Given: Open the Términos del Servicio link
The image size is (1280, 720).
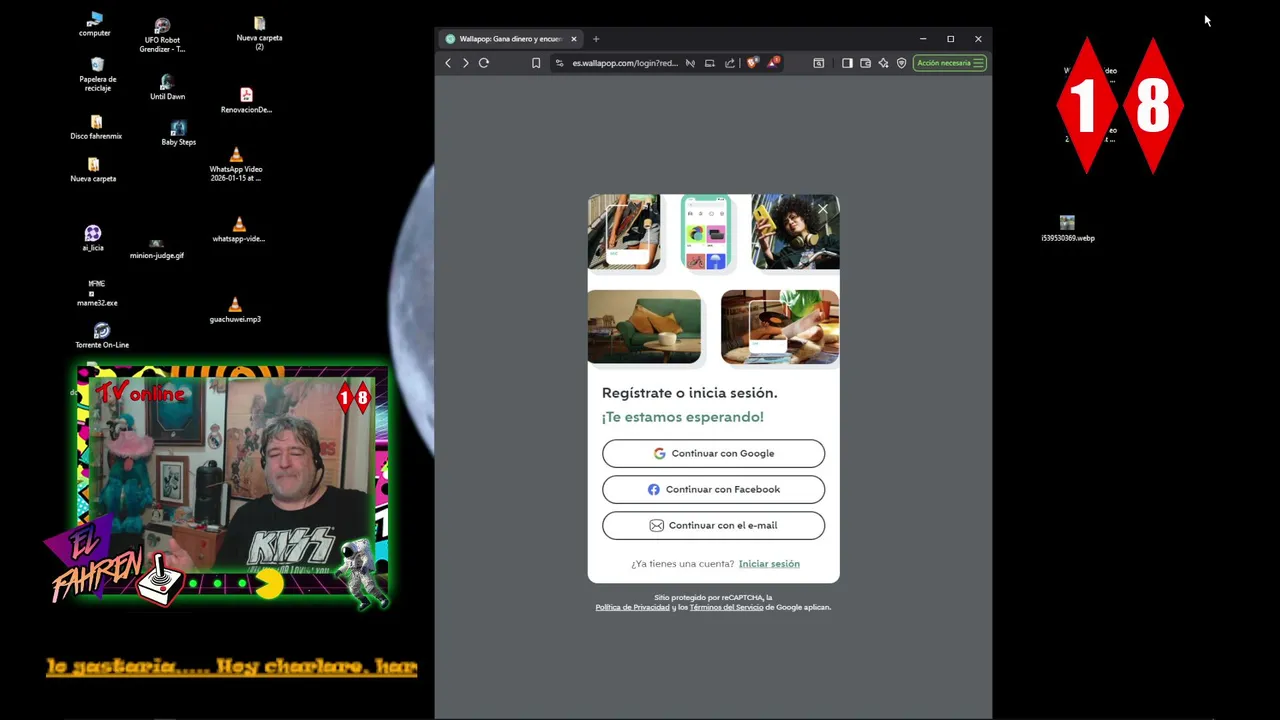Looking at the screenshot, I should point(726,607).
